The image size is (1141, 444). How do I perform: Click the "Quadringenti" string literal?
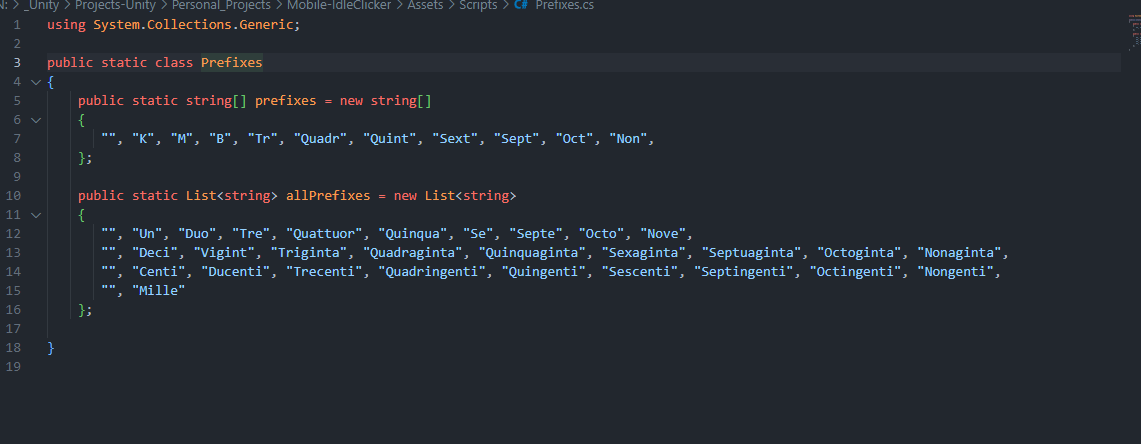(432, 271)
